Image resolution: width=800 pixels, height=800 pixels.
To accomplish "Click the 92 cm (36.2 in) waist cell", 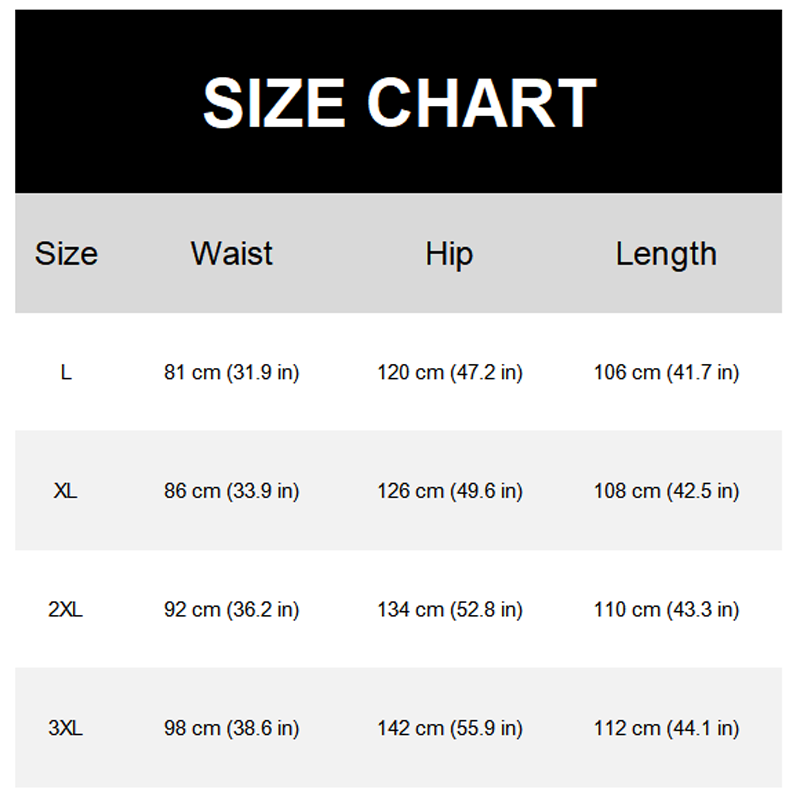I will coord(232,609).
